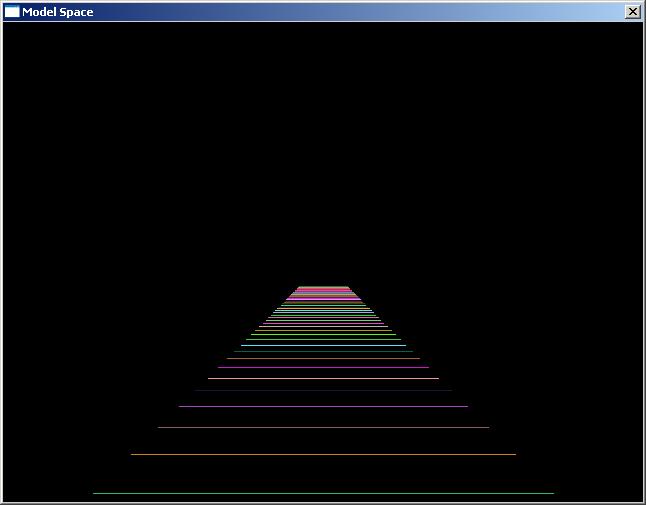Click the Model Space window icon
The image size is (646, 505).
pos(12,12)
